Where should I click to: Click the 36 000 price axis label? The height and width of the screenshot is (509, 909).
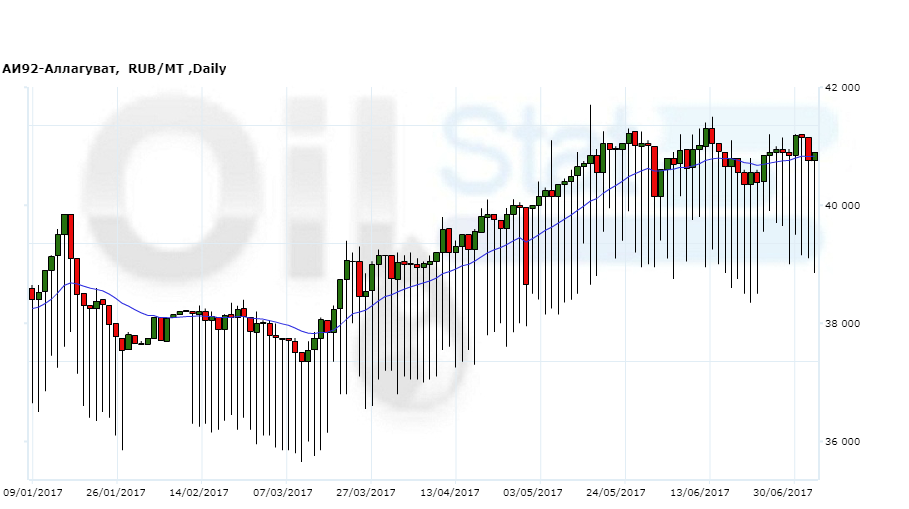click(840, 442)
